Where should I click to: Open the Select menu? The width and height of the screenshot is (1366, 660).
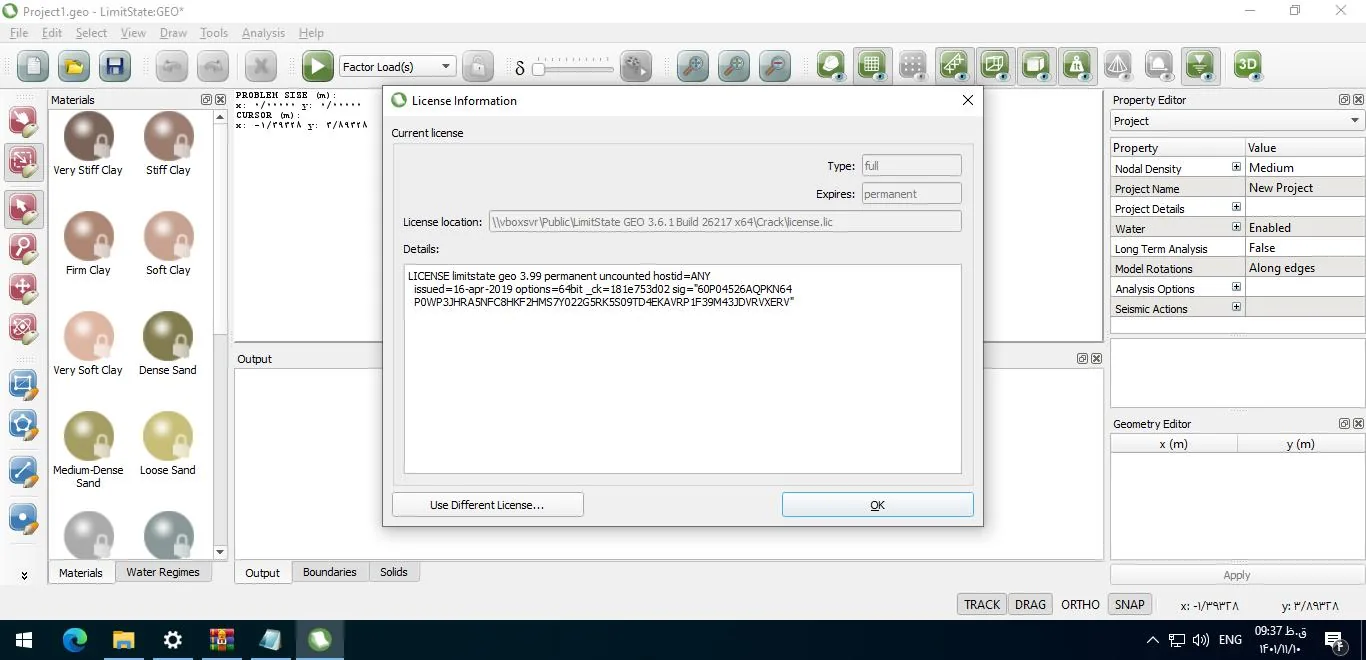91,33
